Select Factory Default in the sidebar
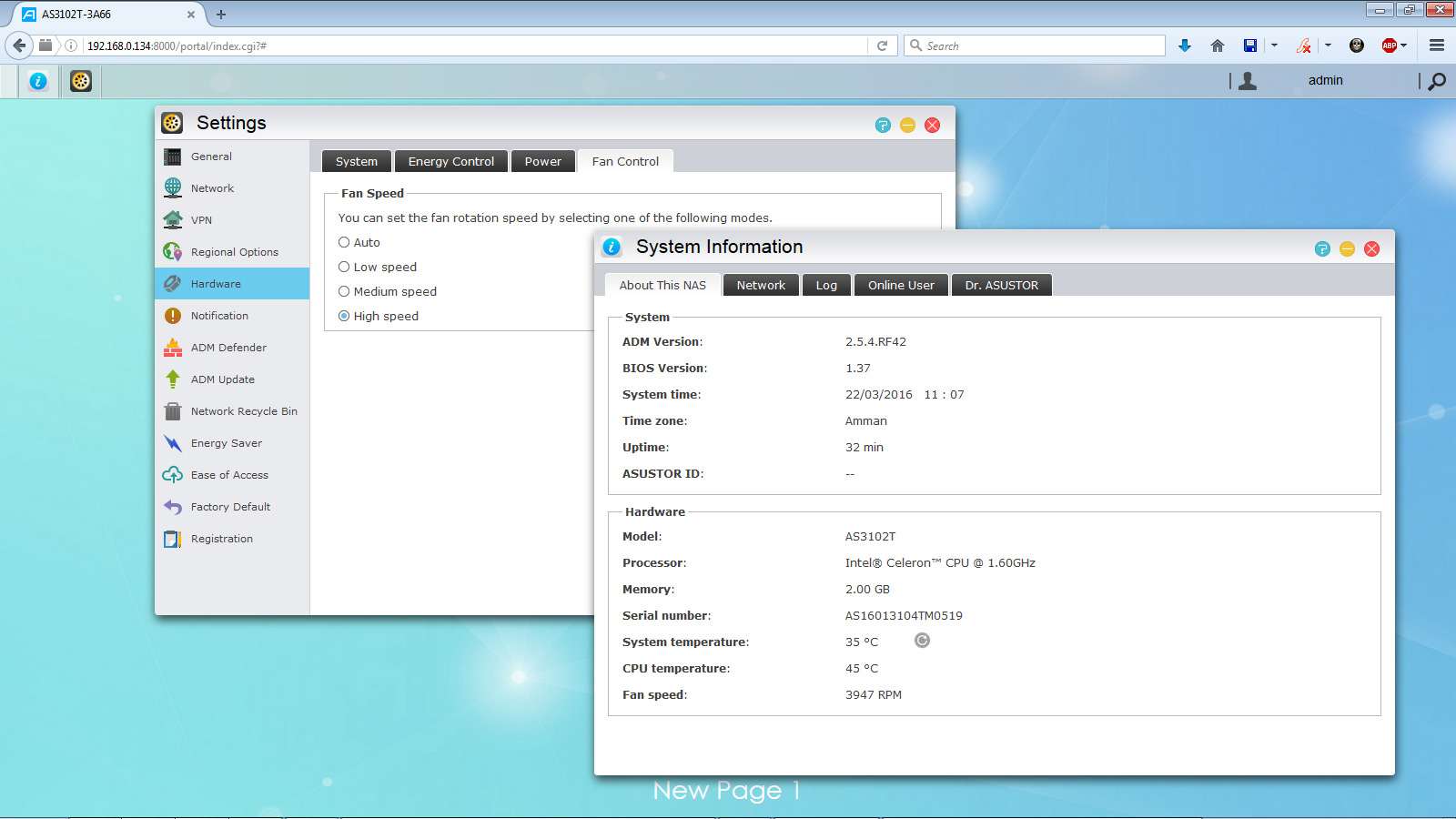Viewport: 1456px width, 819px height. pos(232,507)
